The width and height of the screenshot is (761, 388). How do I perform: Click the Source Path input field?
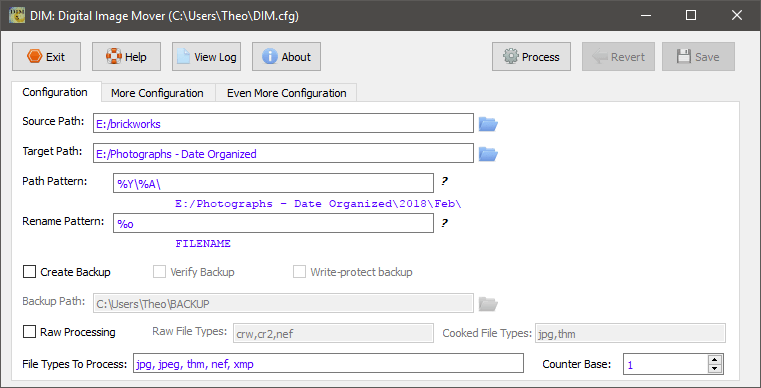coord(283,123)
